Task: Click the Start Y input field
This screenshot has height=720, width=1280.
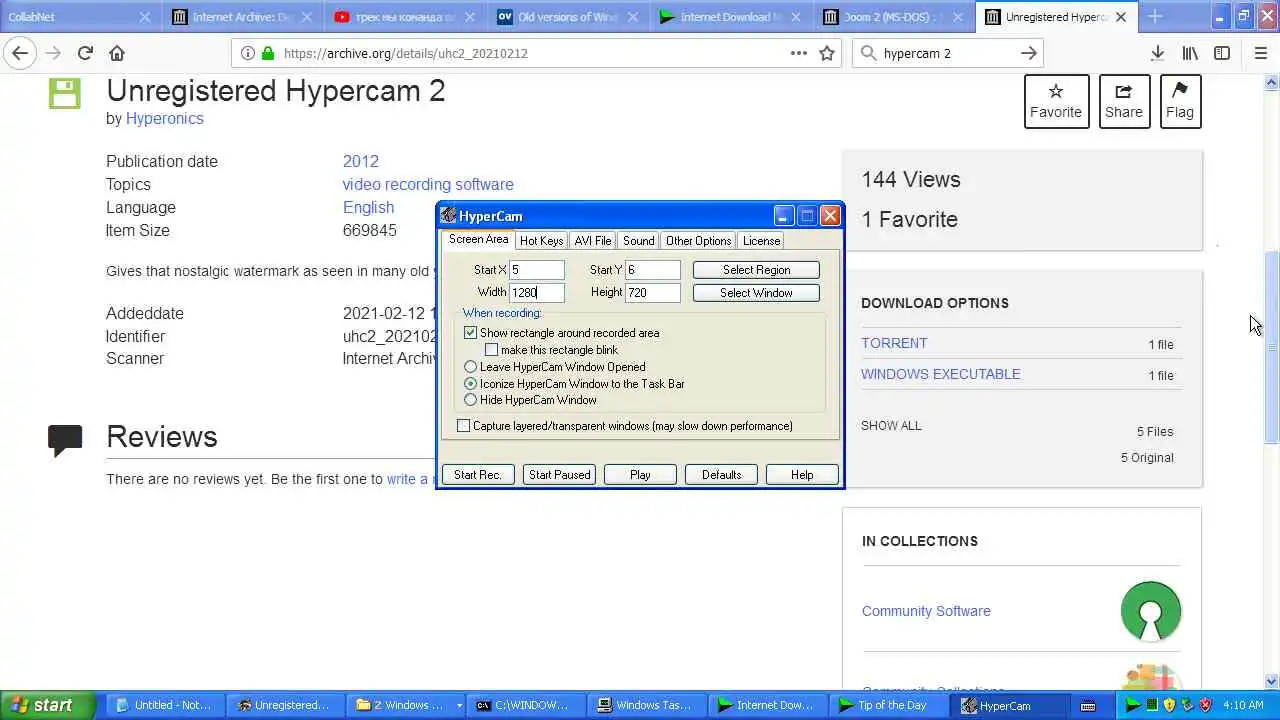Action: coord(653,270)
